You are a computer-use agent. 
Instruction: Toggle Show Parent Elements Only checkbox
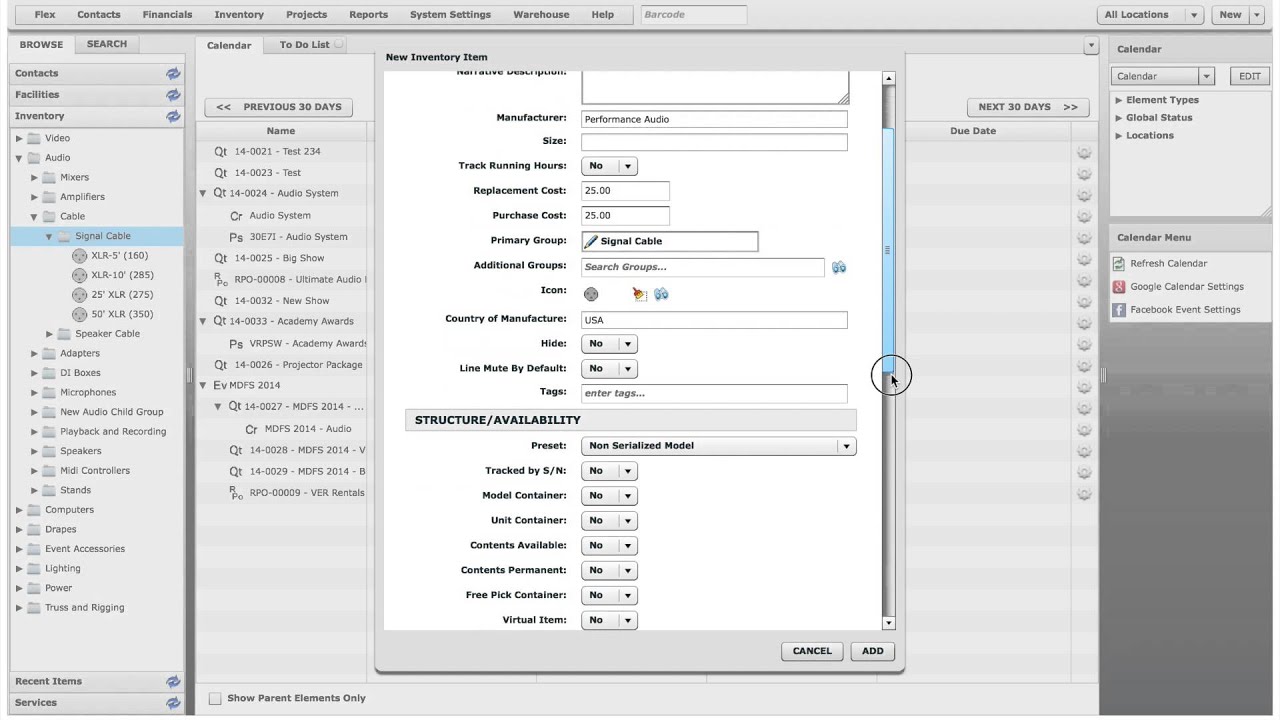point(215,698)
